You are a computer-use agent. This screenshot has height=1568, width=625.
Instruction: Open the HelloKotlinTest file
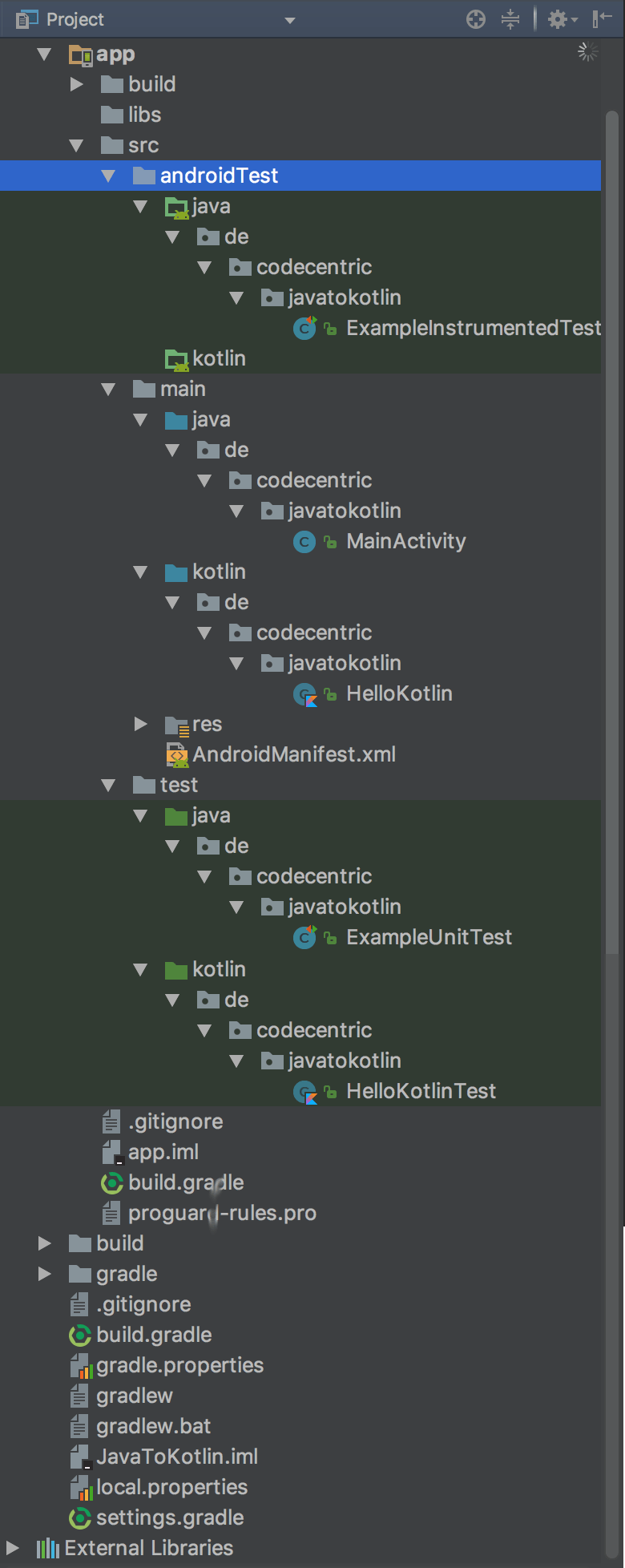(421, 1091)
